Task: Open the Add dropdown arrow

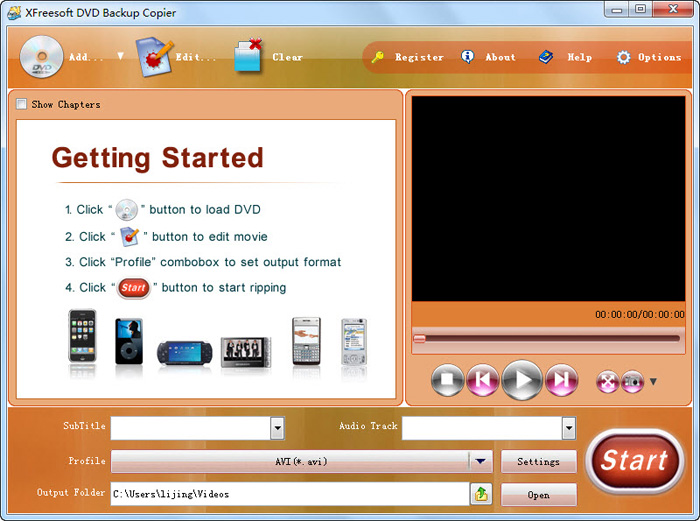Action: pyautogui.click(x=121, y=56)
